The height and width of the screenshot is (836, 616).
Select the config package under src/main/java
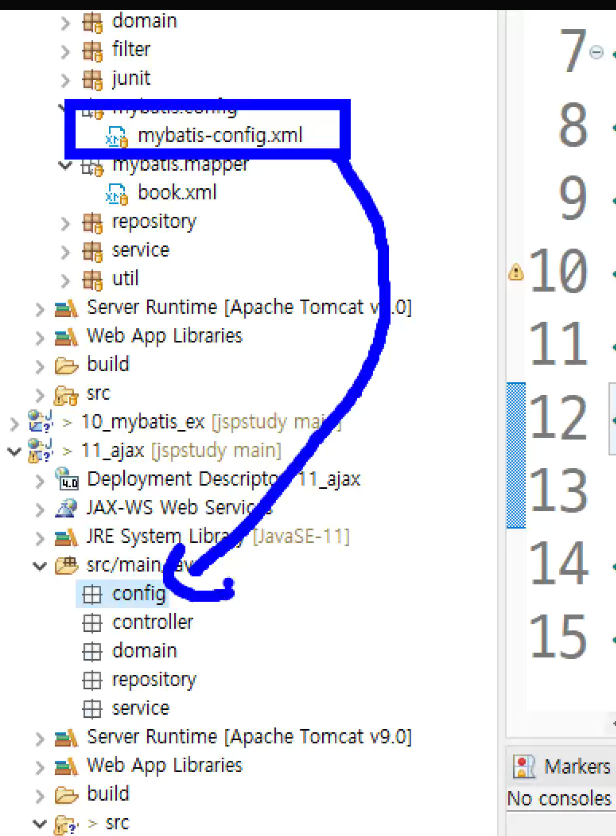[139, 593]
